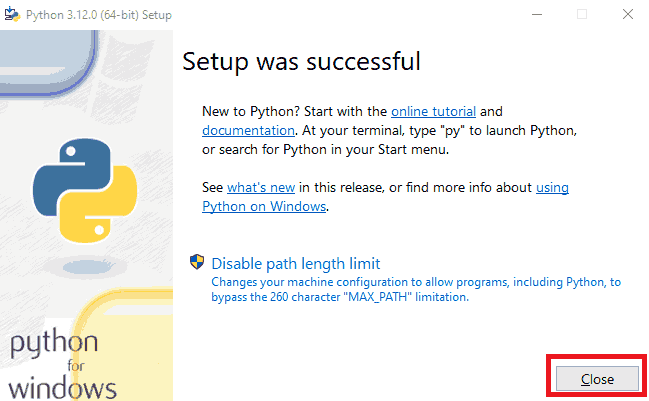Minimize the Python Setup window
Image resolution: width=649 pixels, height=401 pixels.
[x=536, y=14]
